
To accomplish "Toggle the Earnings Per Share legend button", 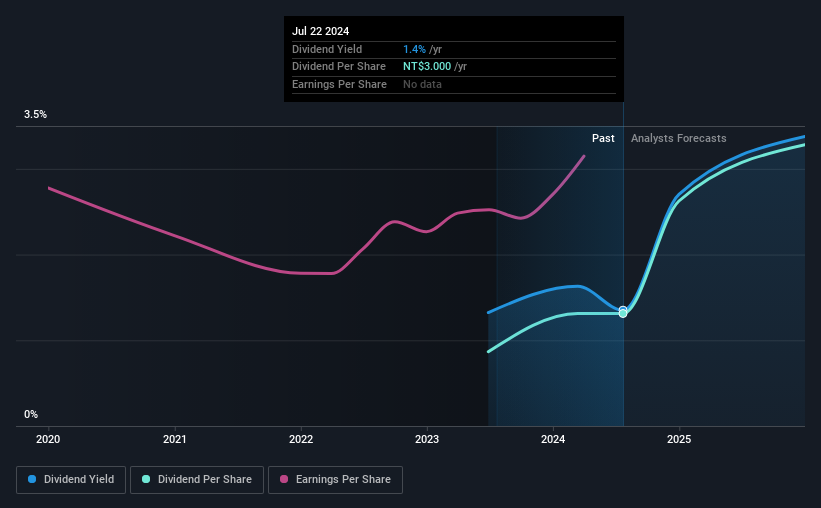I will tap(335, 480).
